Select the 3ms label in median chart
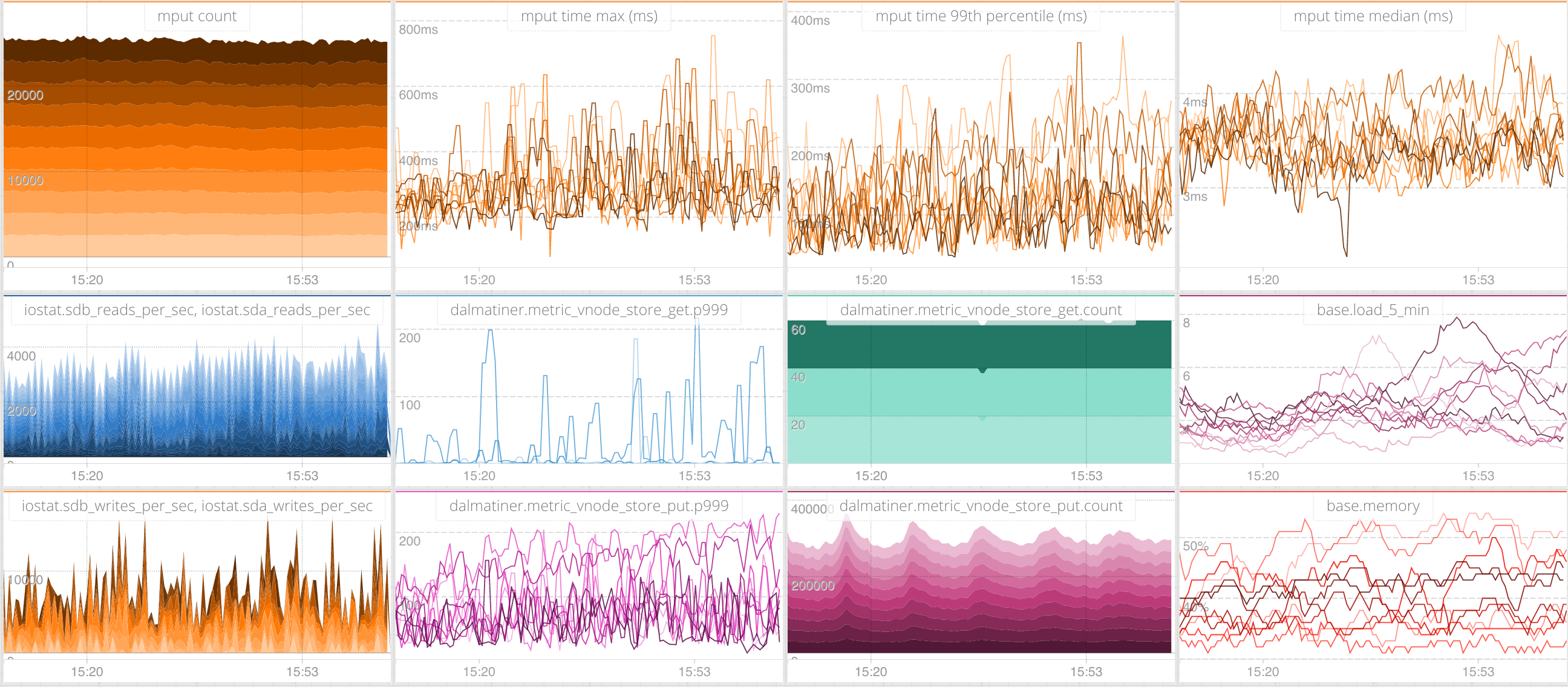Image resolution: width=1568 pixels, height=687 pixels. (x=1195, y=197)
